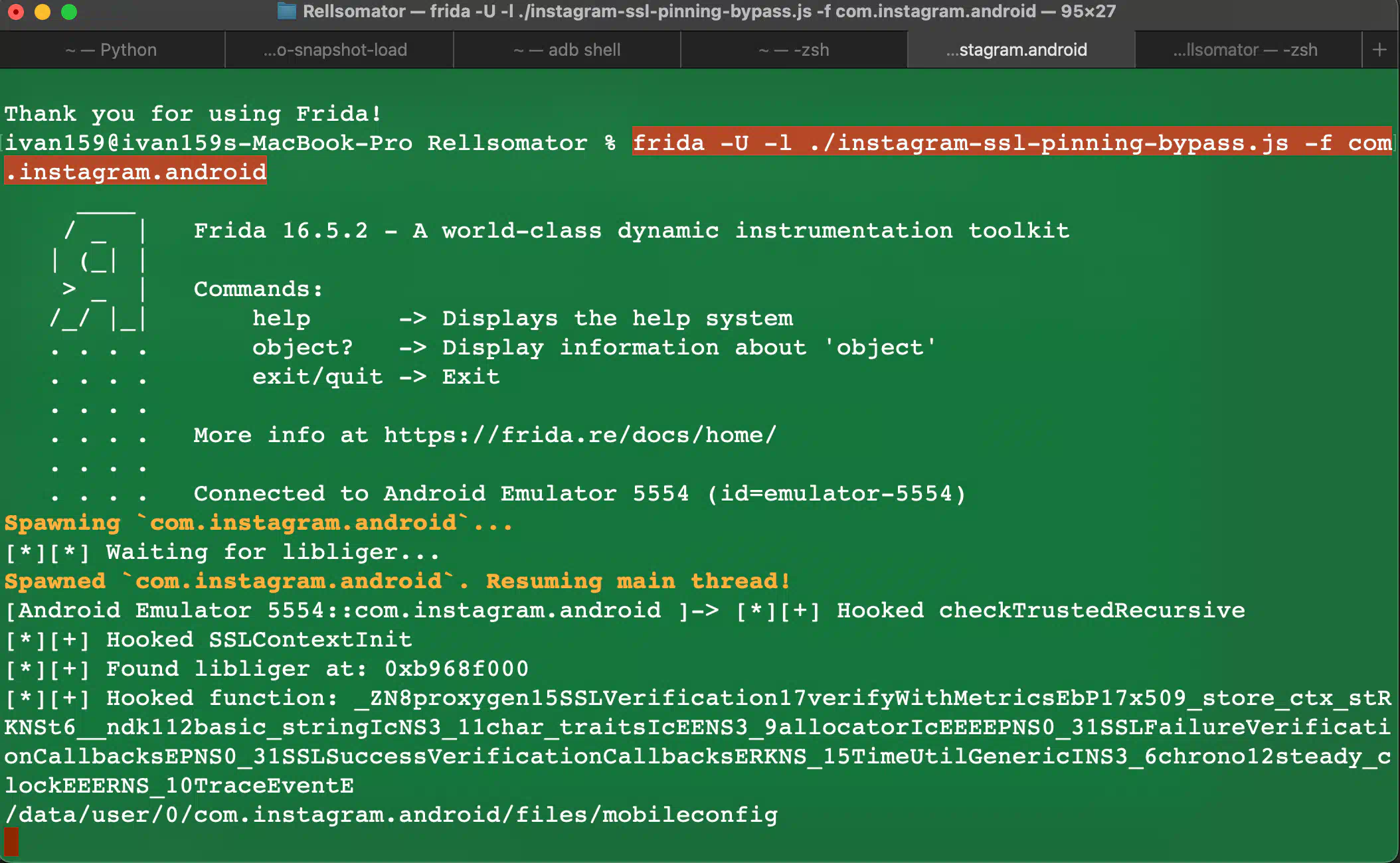
Task: Switch to the adb shell tab
Action: 567,50
